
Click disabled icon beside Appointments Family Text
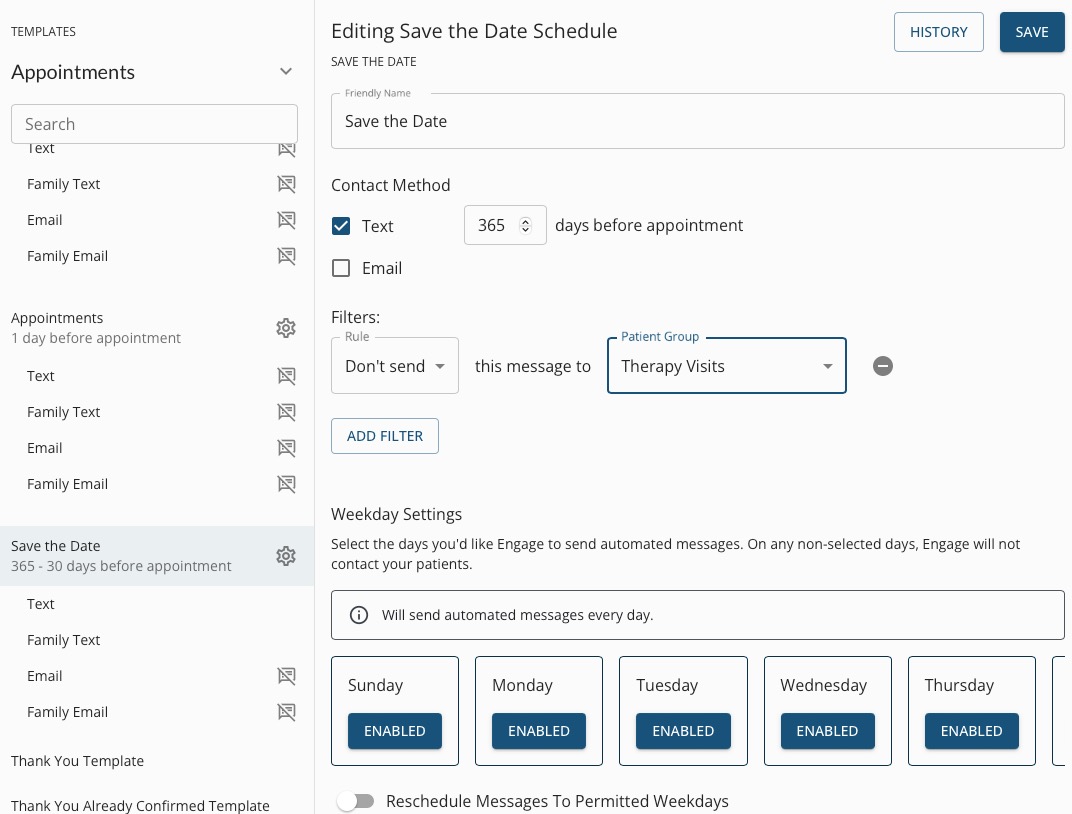[286, 412]
